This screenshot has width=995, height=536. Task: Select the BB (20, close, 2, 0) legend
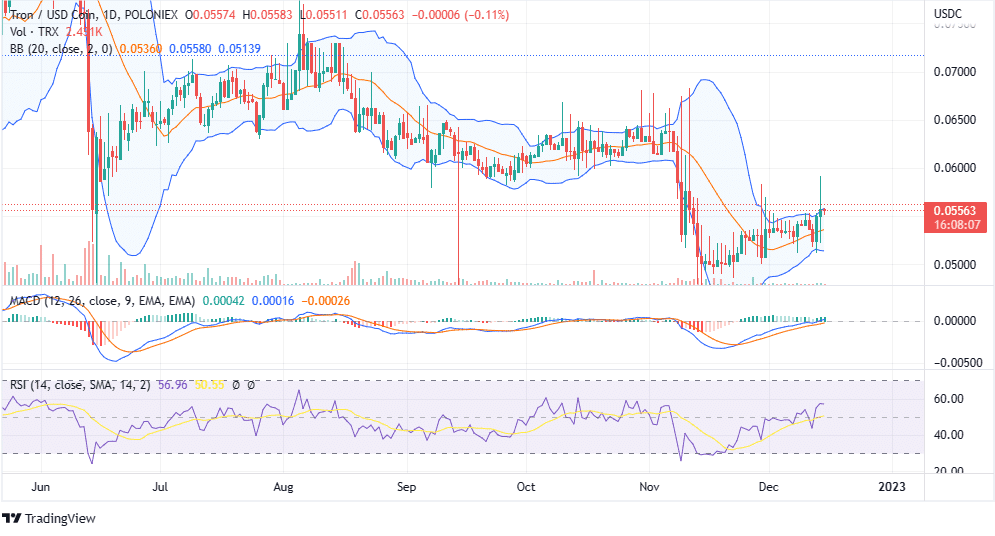pyautogui.click(x=61, y=49)
